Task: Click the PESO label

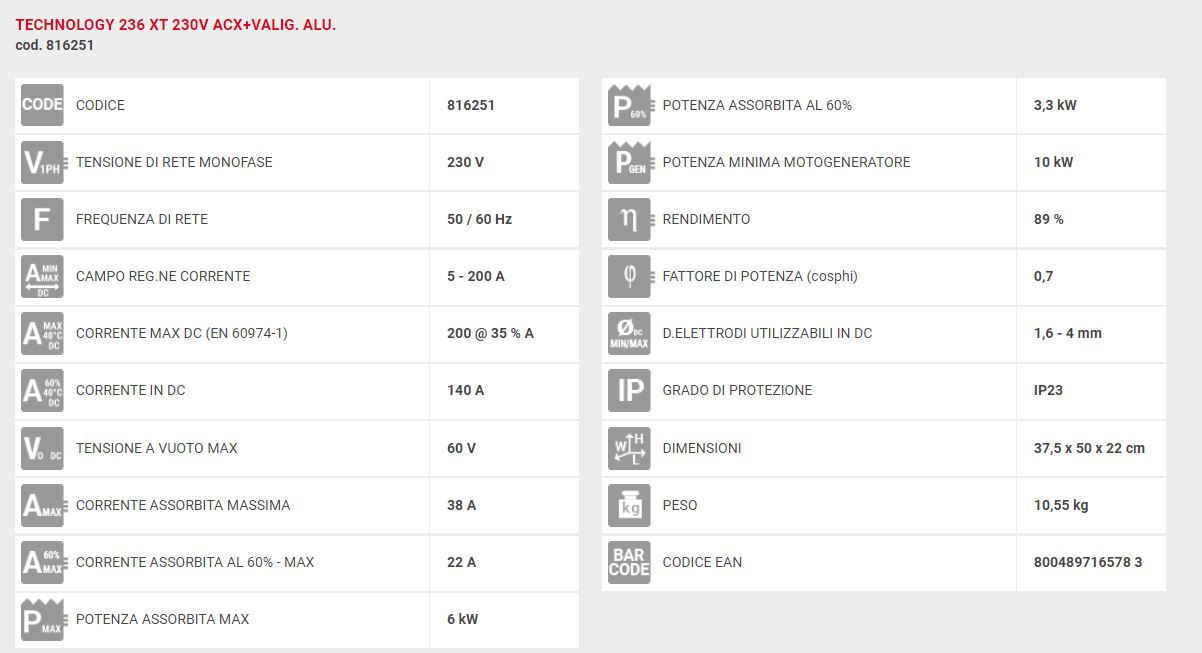Action: [x=680, y=505]
